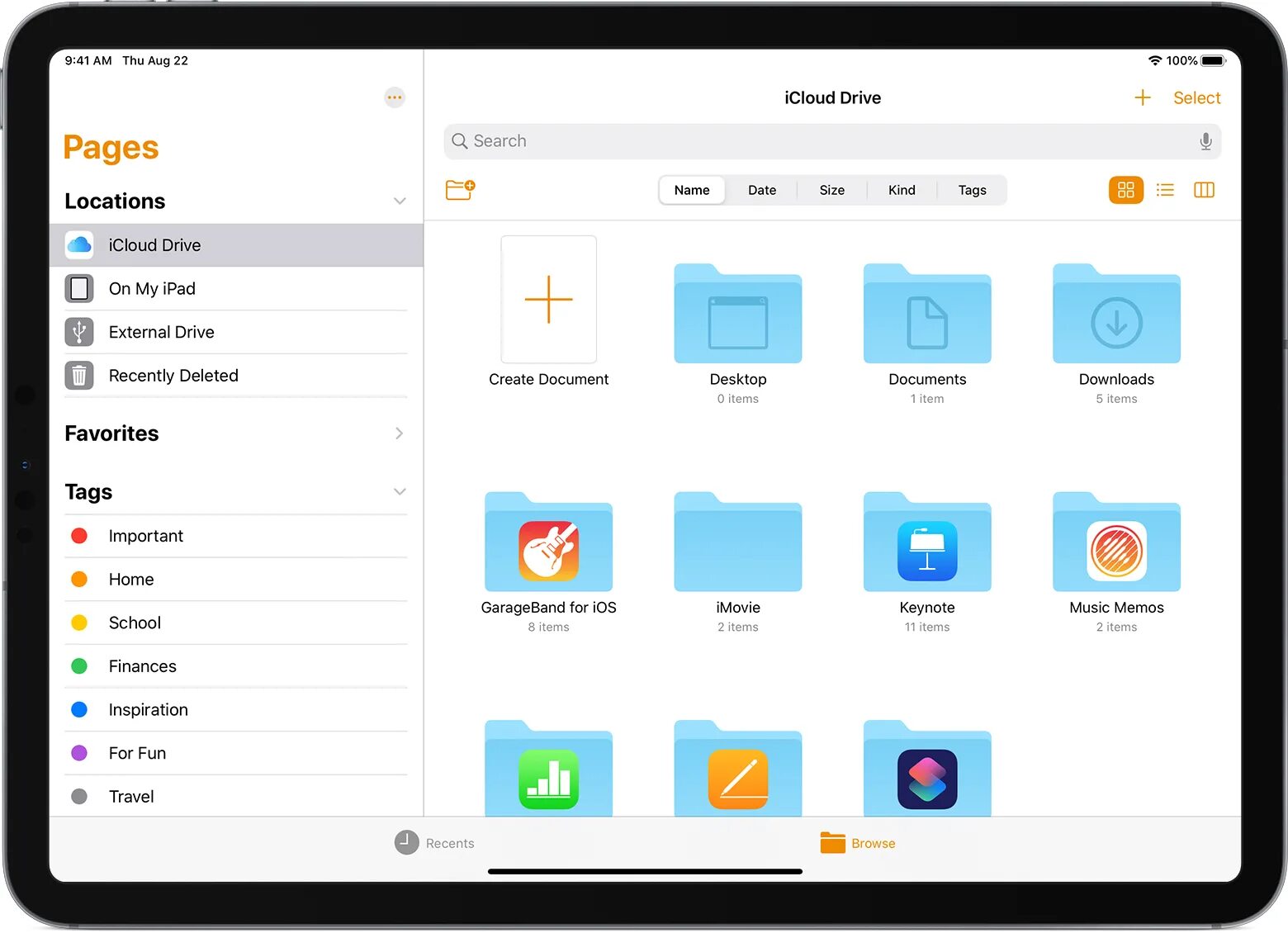
Task: Tap Create Document
Action: [x=548, y=300]
